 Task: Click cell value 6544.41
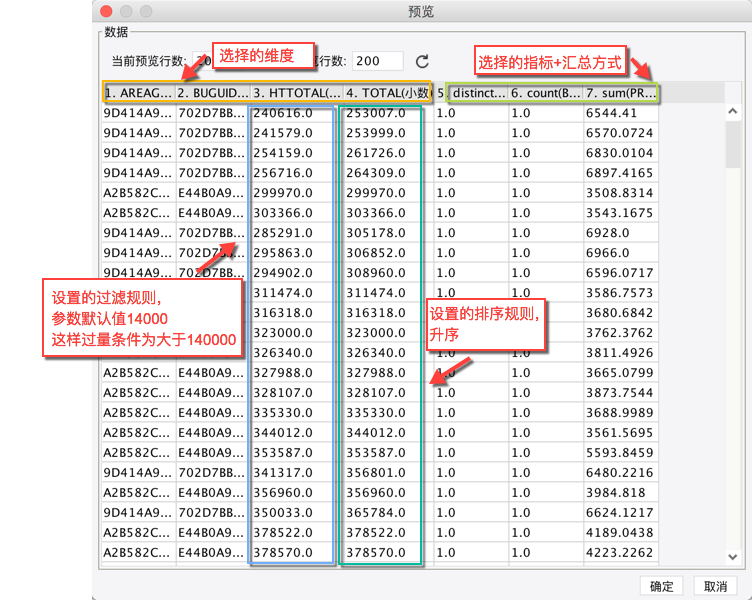tap(611, 113)
